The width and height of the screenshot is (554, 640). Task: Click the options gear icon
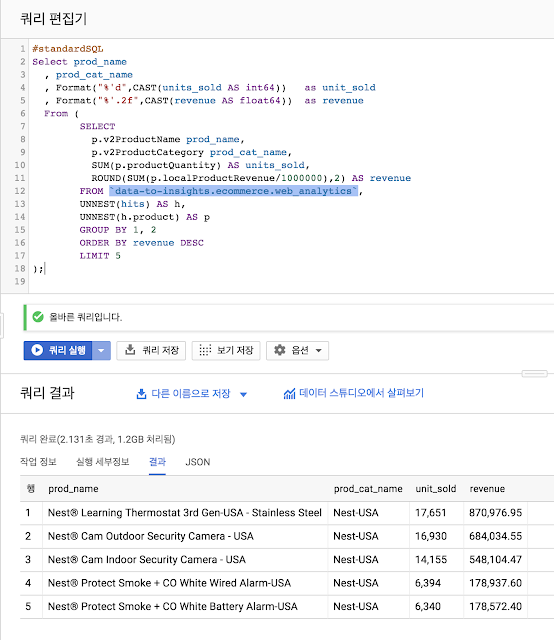[x=280, y=350]
